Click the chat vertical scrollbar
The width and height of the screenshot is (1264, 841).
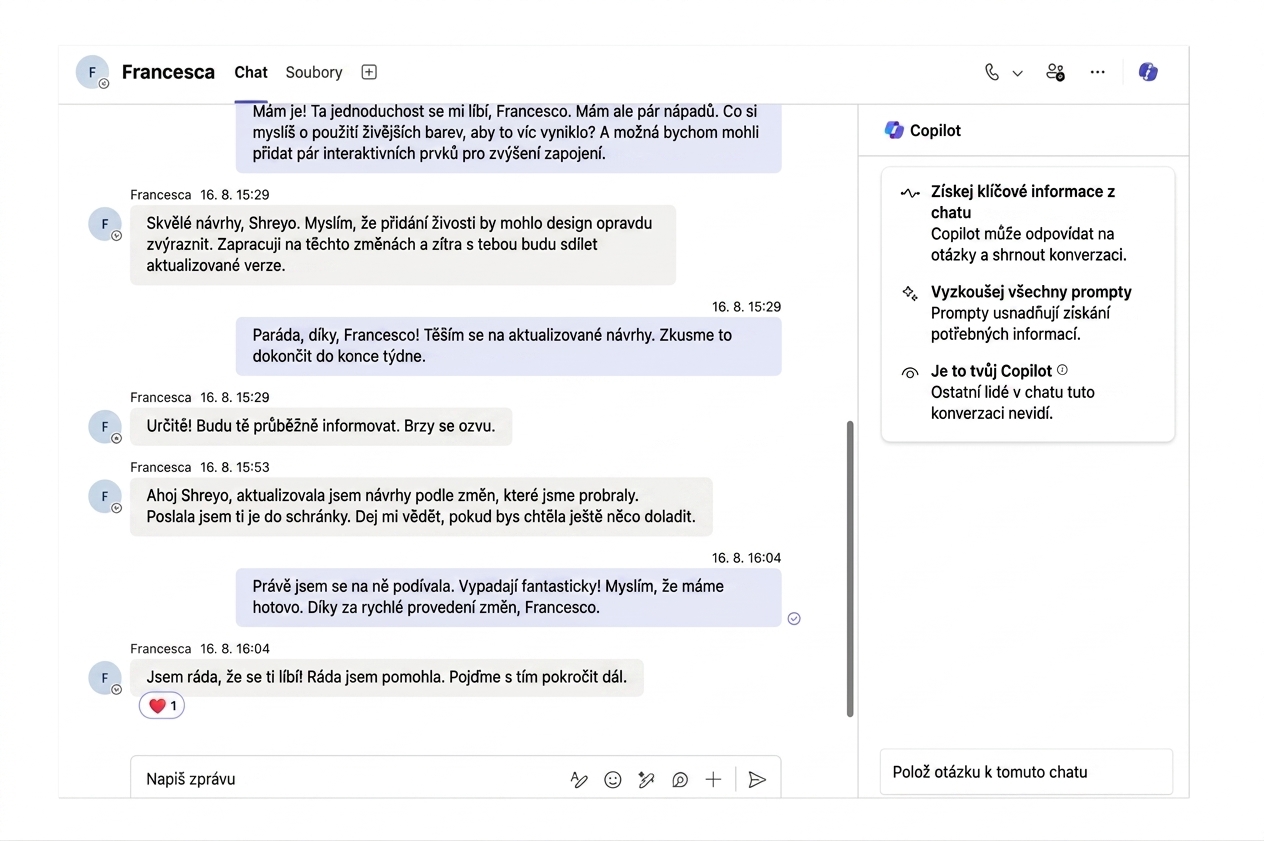pos(850,568)
